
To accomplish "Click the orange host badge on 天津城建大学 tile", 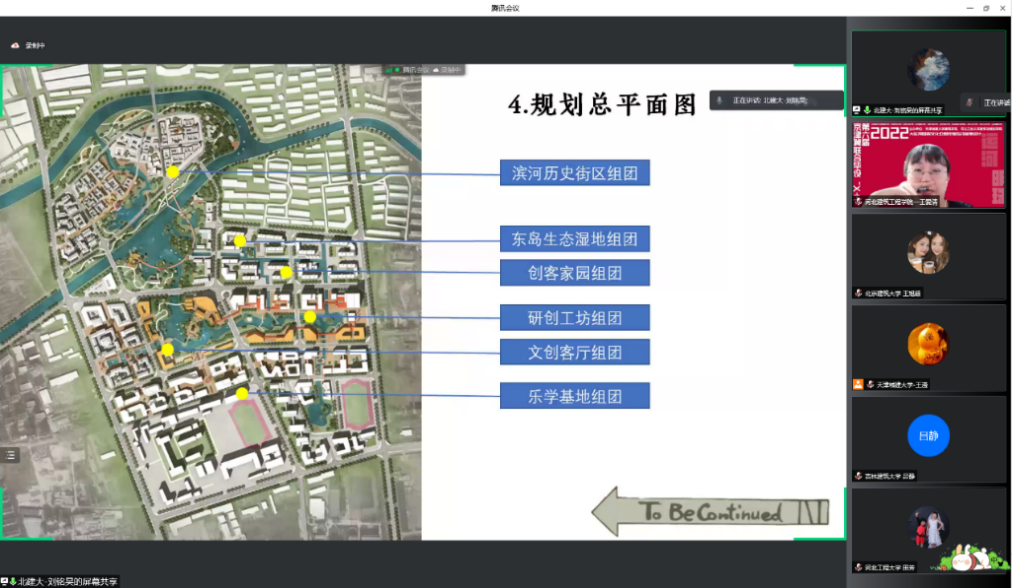I will tap(858, 384).
